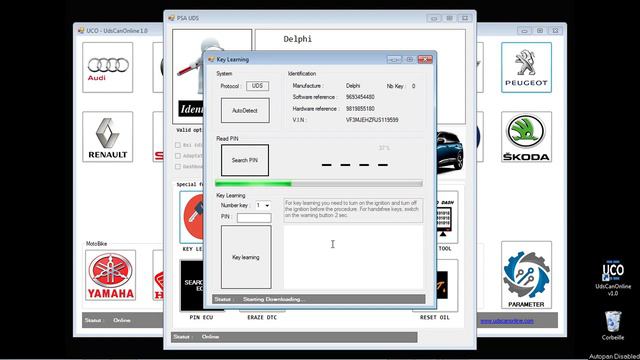Click the Dash Tool icon in PSA UDS
This screenshot has width=640, height=360.
(x=447, y=217)
